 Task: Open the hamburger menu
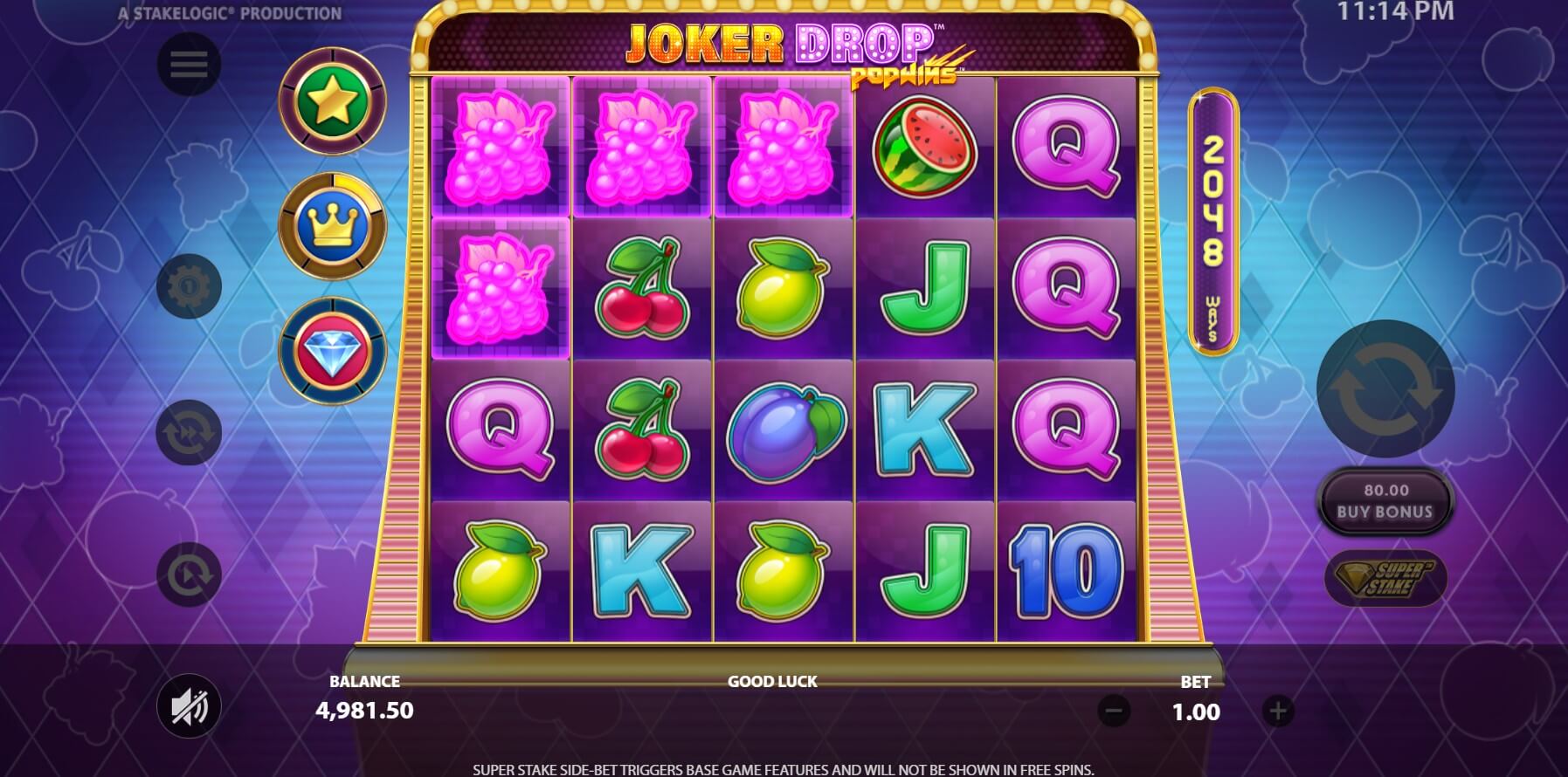[x=189, y=65]
